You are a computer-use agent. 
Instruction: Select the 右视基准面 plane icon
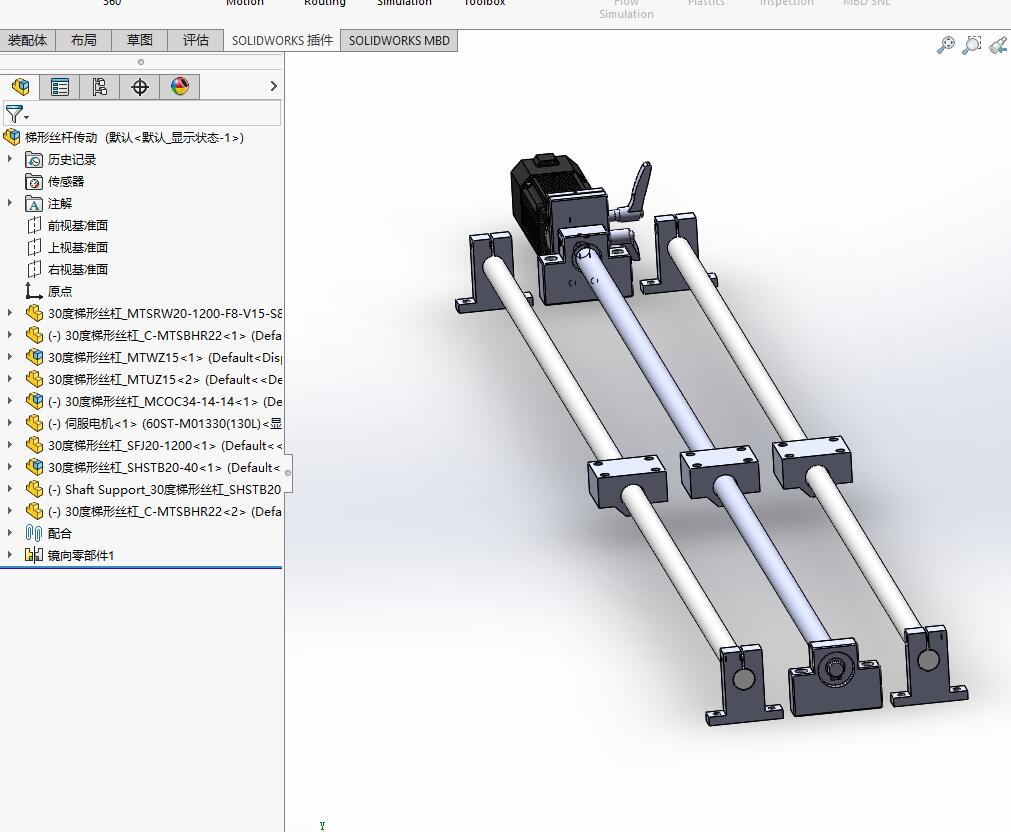tap(34, 270)
